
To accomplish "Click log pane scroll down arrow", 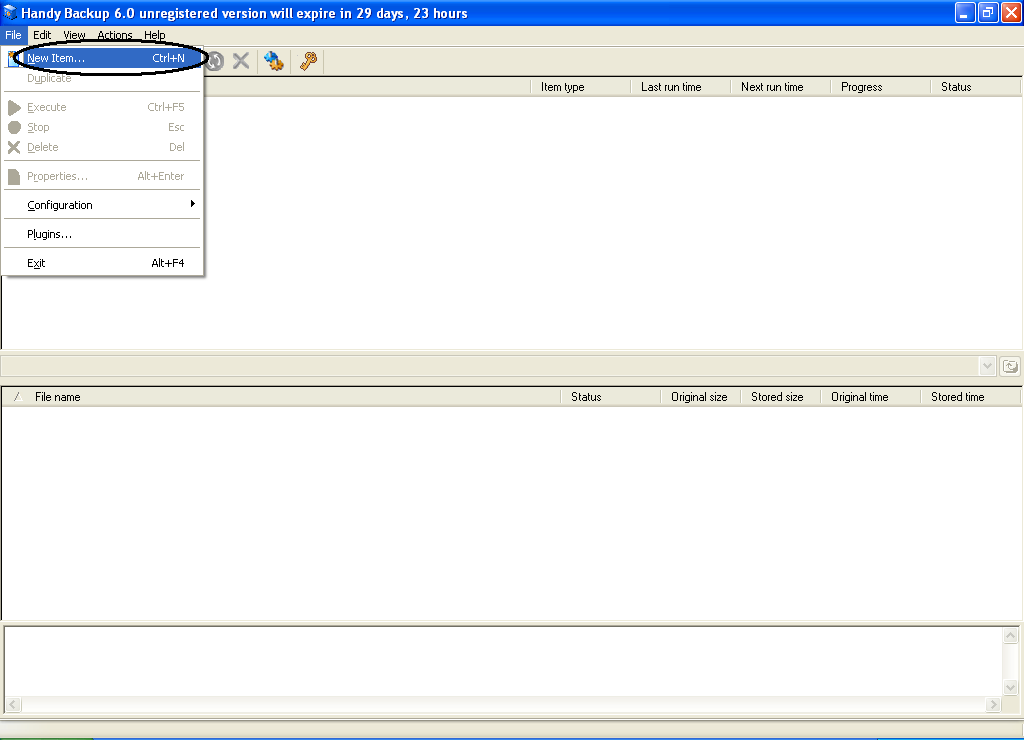I will click(1010, 687).
